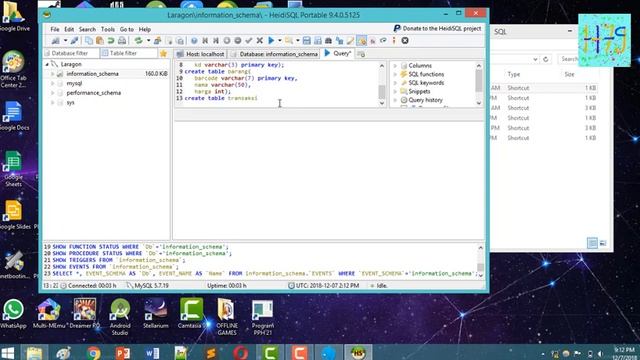Click the star favorites icon beside Table filter
Screen dimensions: 640x360
pos(163,53)
